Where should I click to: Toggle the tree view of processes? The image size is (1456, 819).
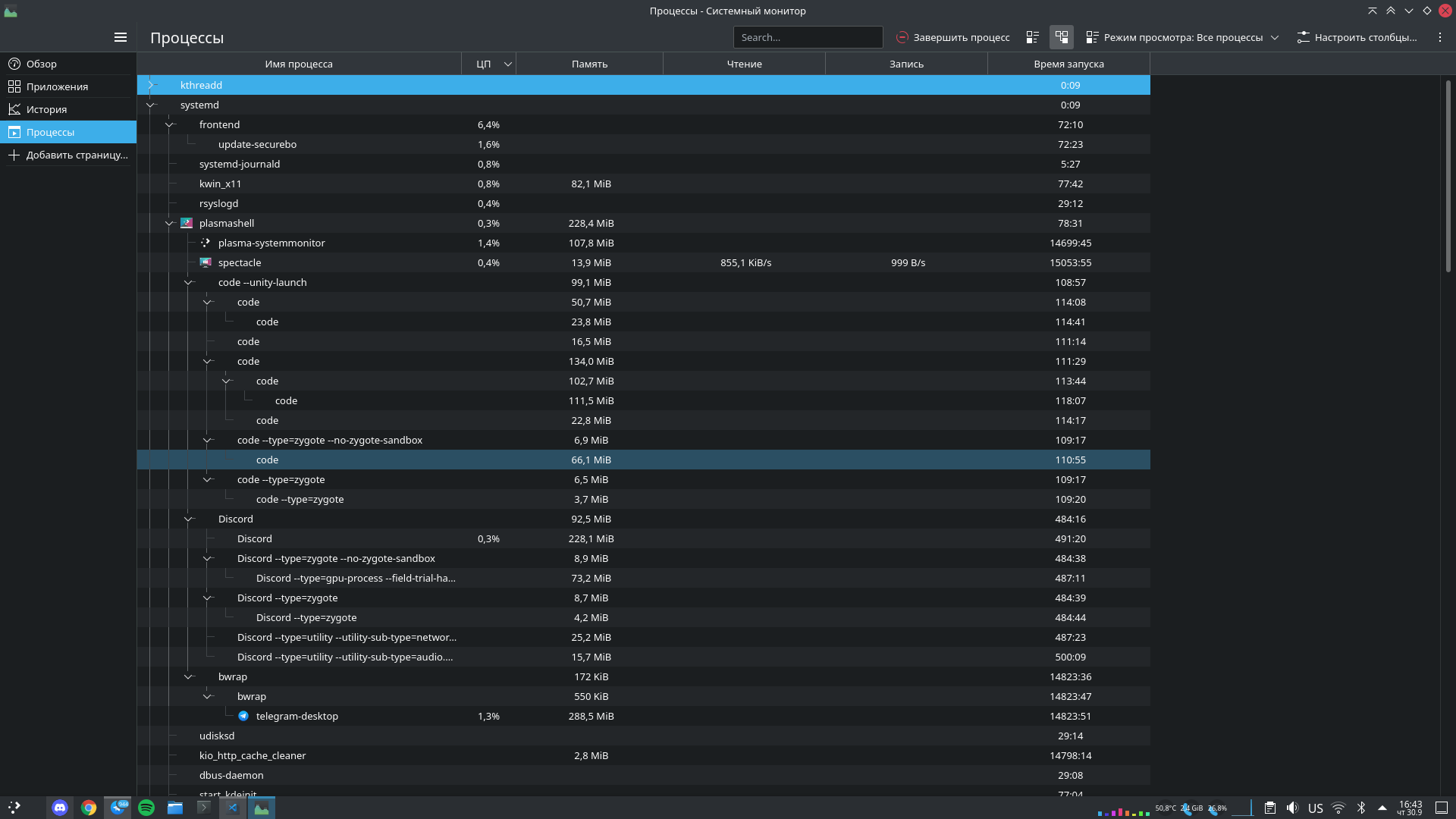point(1062,37)
